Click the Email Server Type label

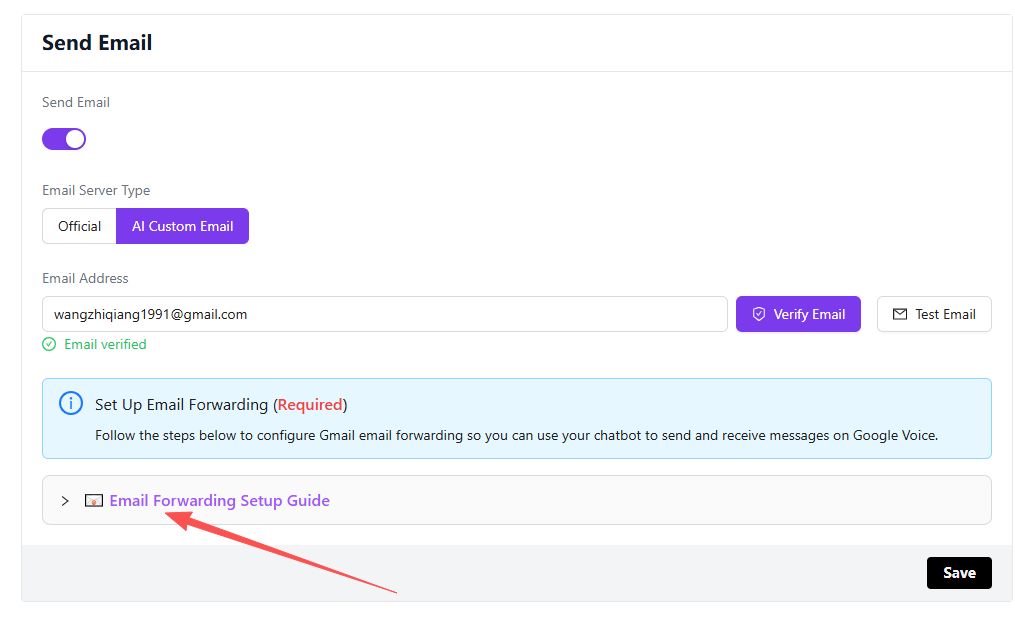(96, 190)
